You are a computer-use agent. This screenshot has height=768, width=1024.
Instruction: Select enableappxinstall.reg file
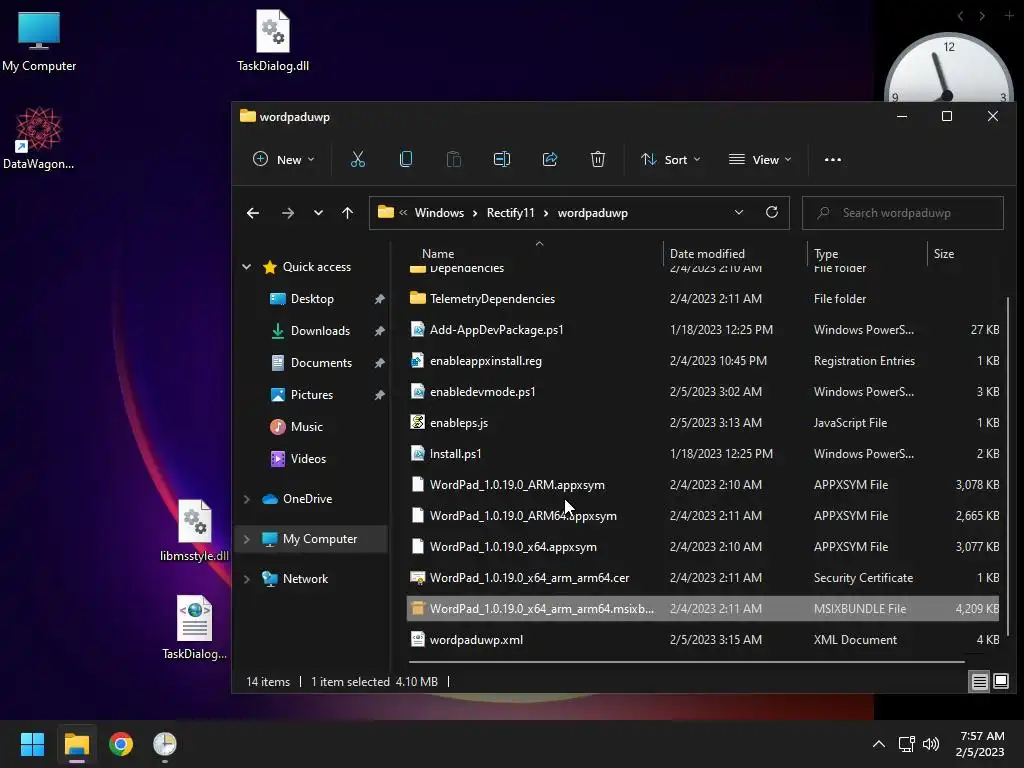(703, 360)
